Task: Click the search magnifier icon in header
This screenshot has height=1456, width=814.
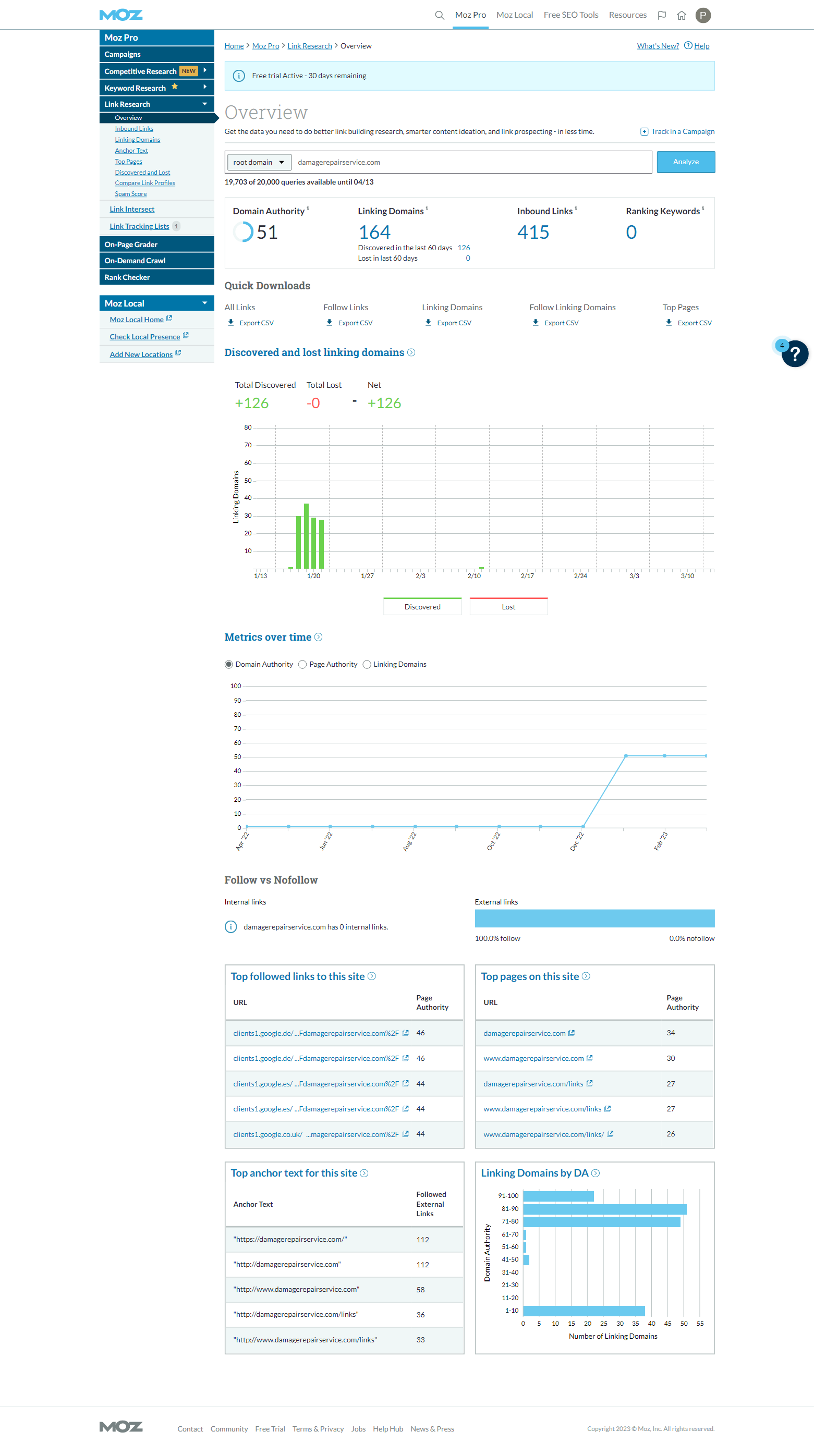Action: pos(439,15)
